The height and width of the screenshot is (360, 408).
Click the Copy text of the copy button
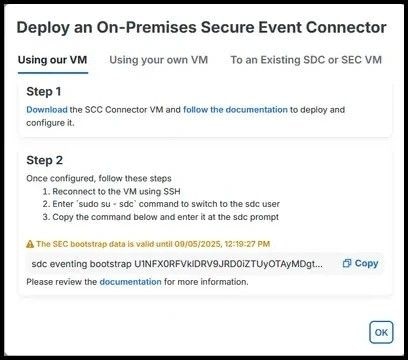point(366,263)
